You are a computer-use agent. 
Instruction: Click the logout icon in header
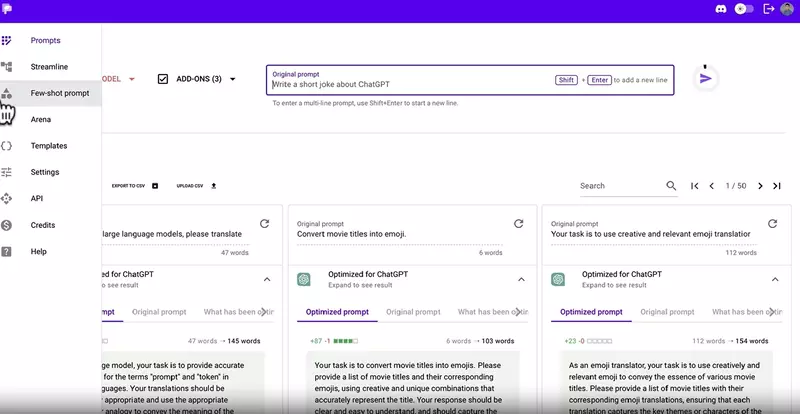(768, 9)
